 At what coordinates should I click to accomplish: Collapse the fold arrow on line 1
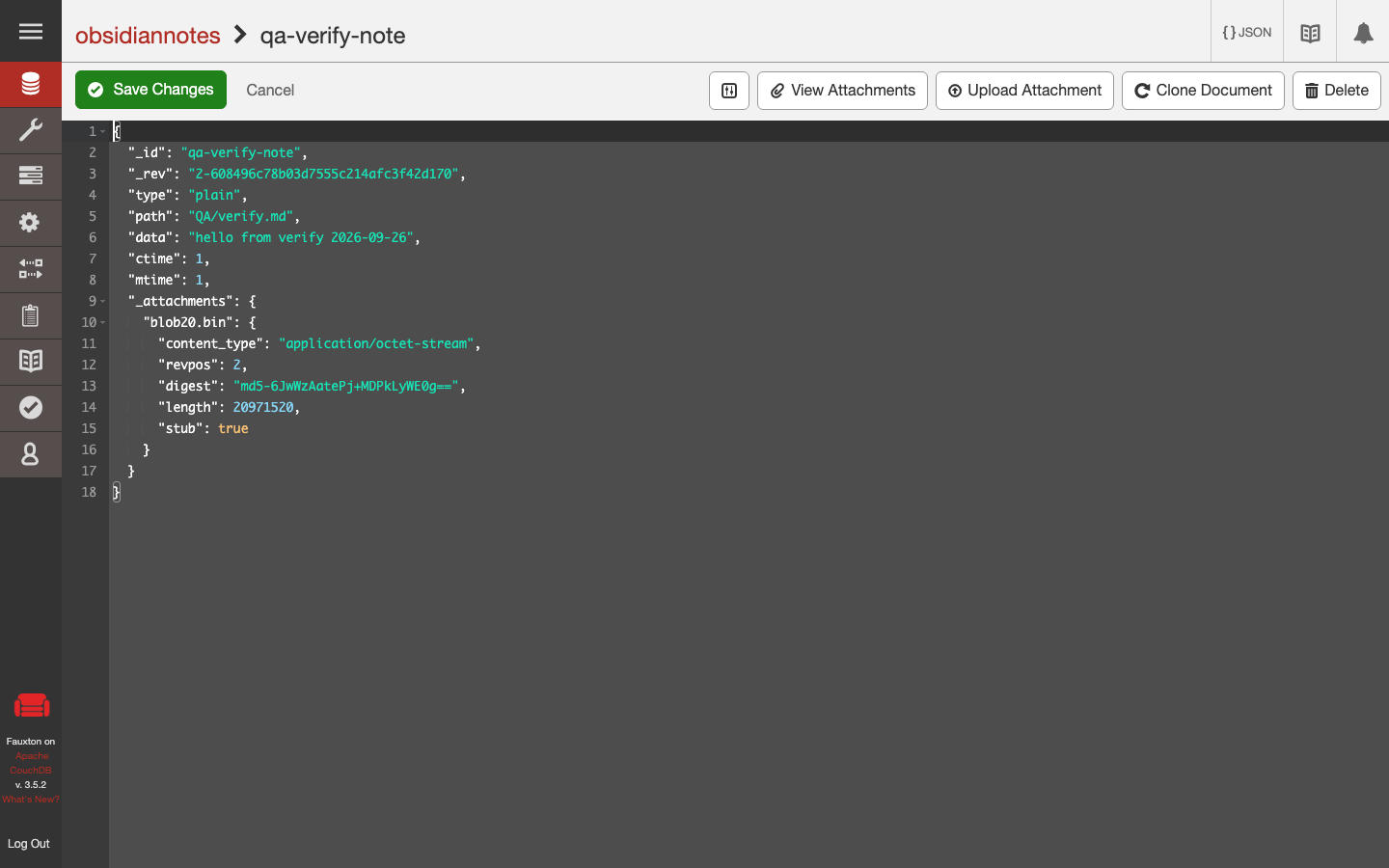[103, 131]
